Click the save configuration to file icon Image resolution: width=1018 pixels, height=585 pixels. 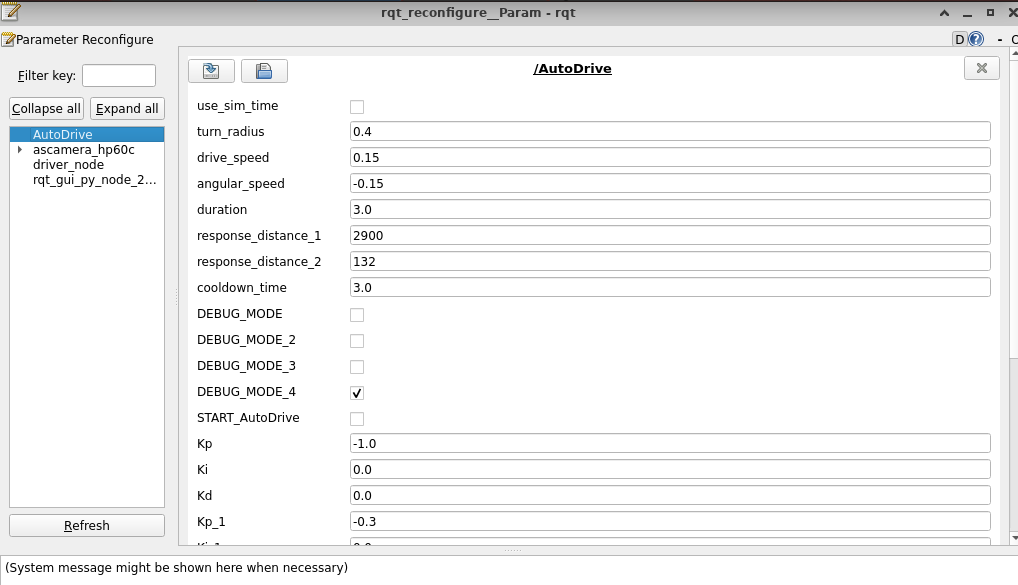(x=264, y=70)
